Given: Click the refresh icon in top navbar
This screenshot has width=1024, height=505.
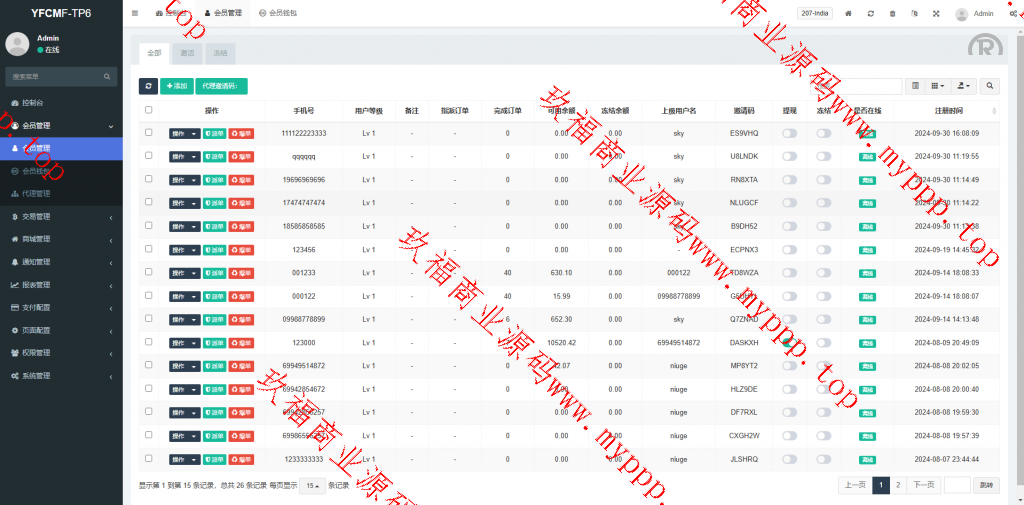Looking at the screenshot, I should click(870, 14).
